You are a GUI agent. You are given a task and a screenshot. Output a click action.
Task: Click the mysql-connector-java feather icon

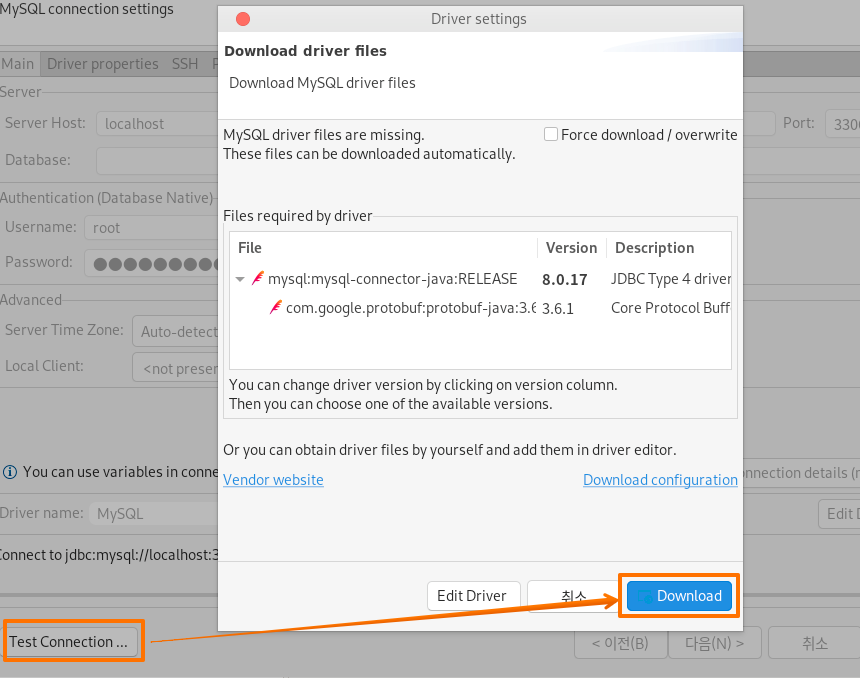point(258,278)
